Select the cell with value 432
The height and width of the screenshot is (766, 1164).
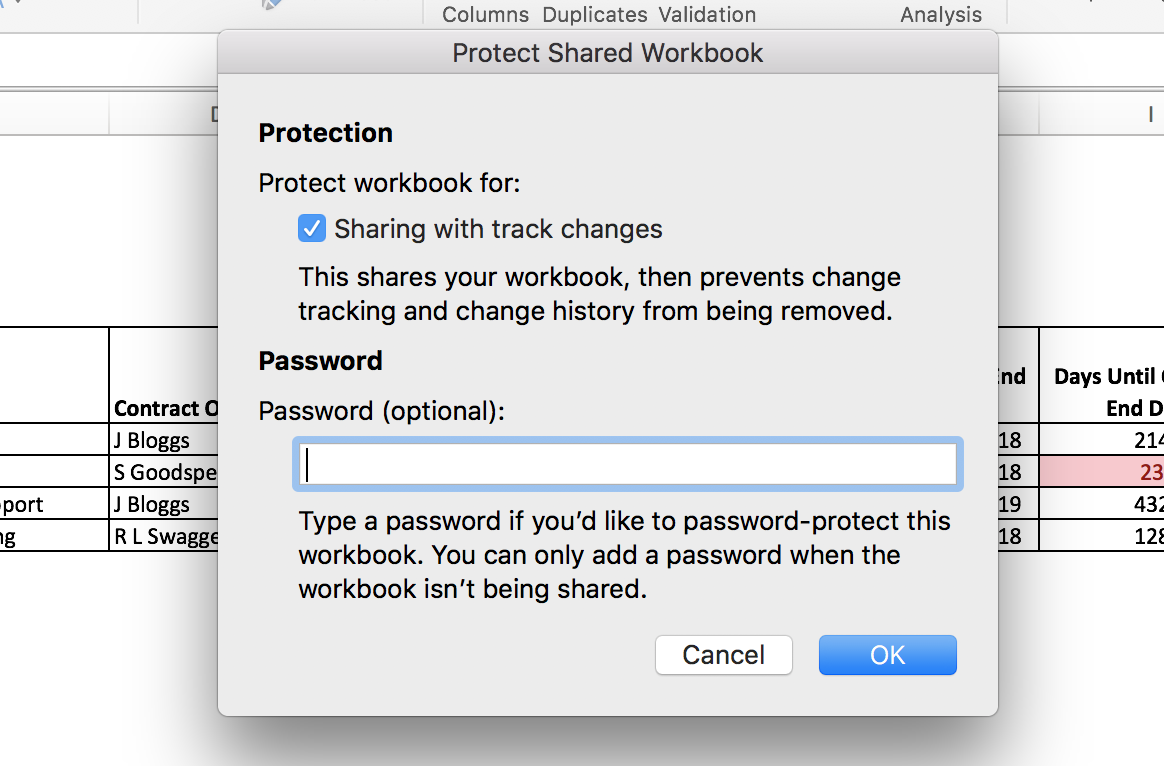[1102, 504]
